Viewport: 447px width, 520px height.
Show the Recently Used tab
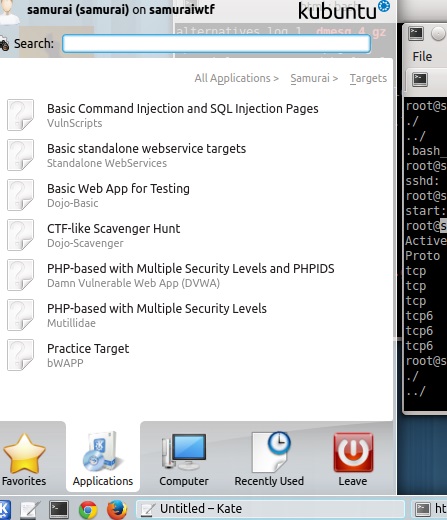(269, 458)
